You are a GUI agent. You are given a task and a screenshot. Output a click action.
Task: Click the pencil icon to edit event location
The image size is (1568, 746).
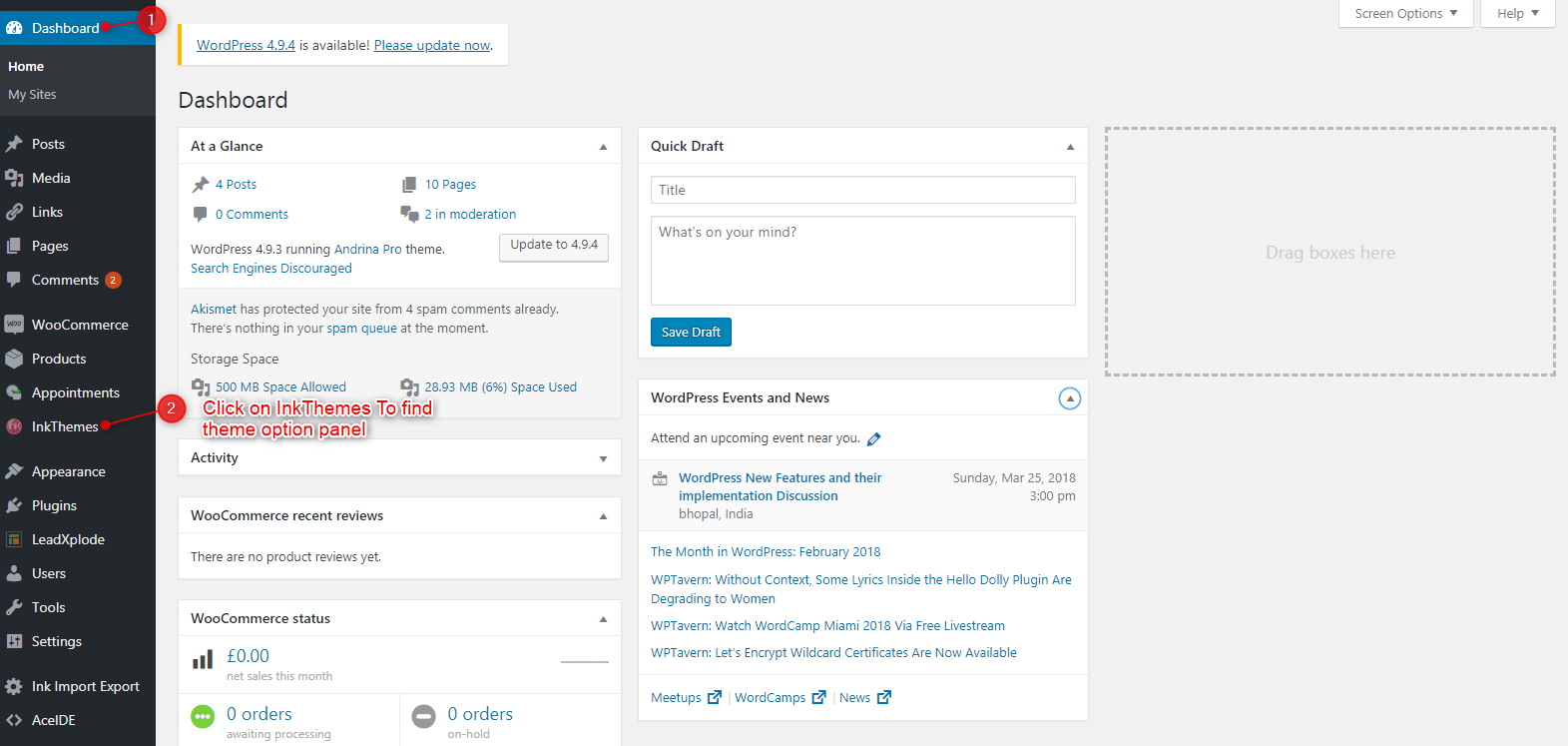click(x=873, y=438)
